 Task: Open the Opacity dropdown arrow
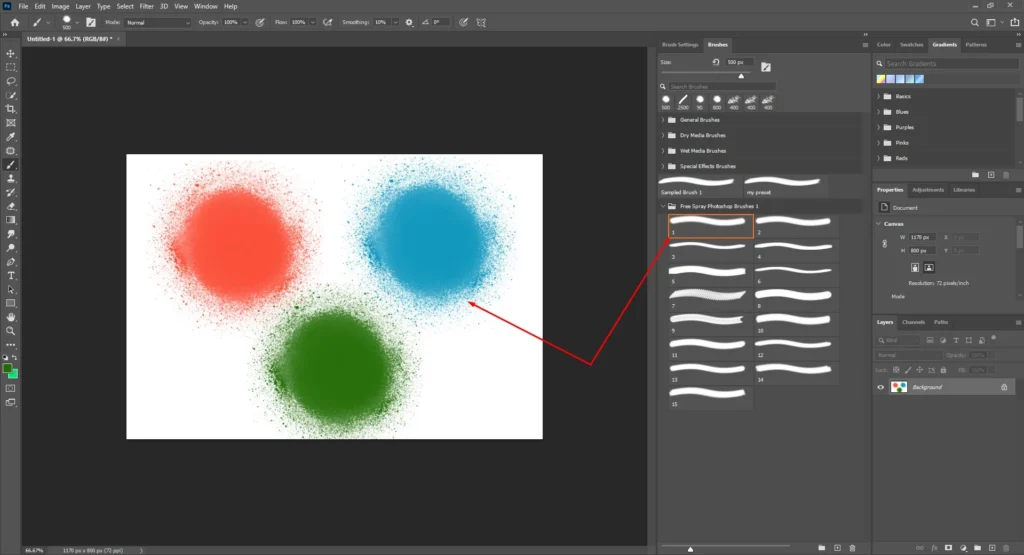(x=245, y=22)
